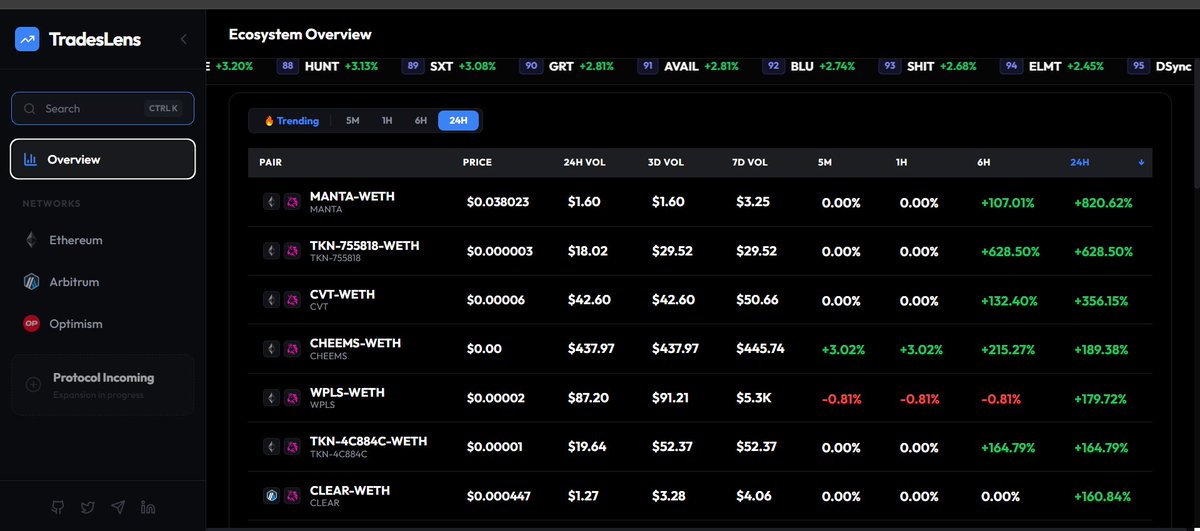This screenshot has height=531, width=1200.
Task: Click Ethereum chain icon in WPLS-WETH row
Action: point(270,398)
